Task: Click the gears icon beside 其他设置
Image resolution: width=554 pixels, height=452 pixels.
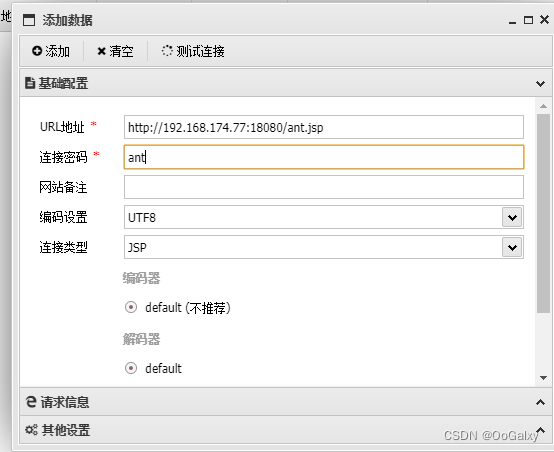Action: click(31, 430)
